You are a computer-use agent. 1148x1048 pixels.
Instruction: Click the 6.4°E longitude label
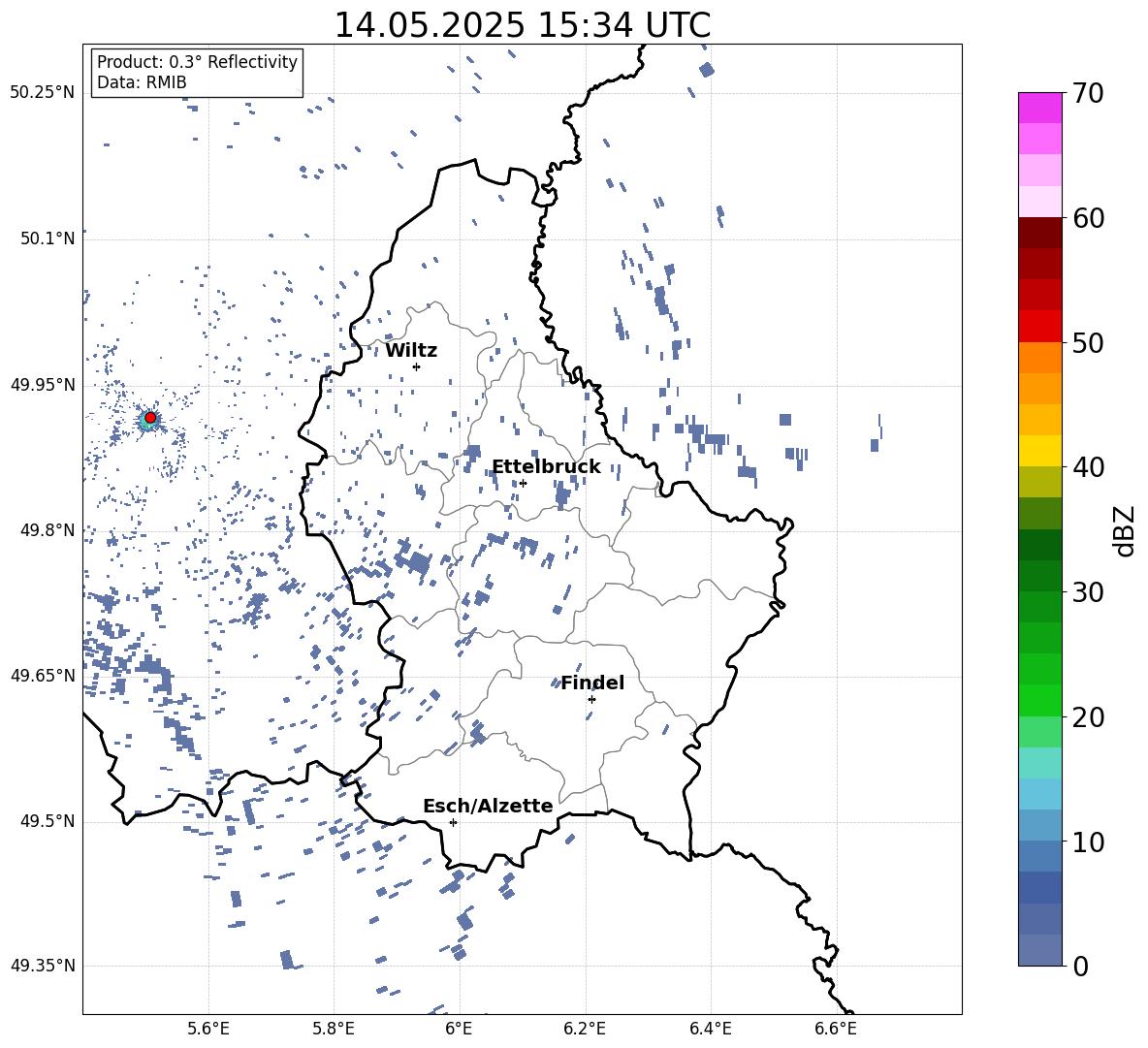click(x=710, y=1029)
